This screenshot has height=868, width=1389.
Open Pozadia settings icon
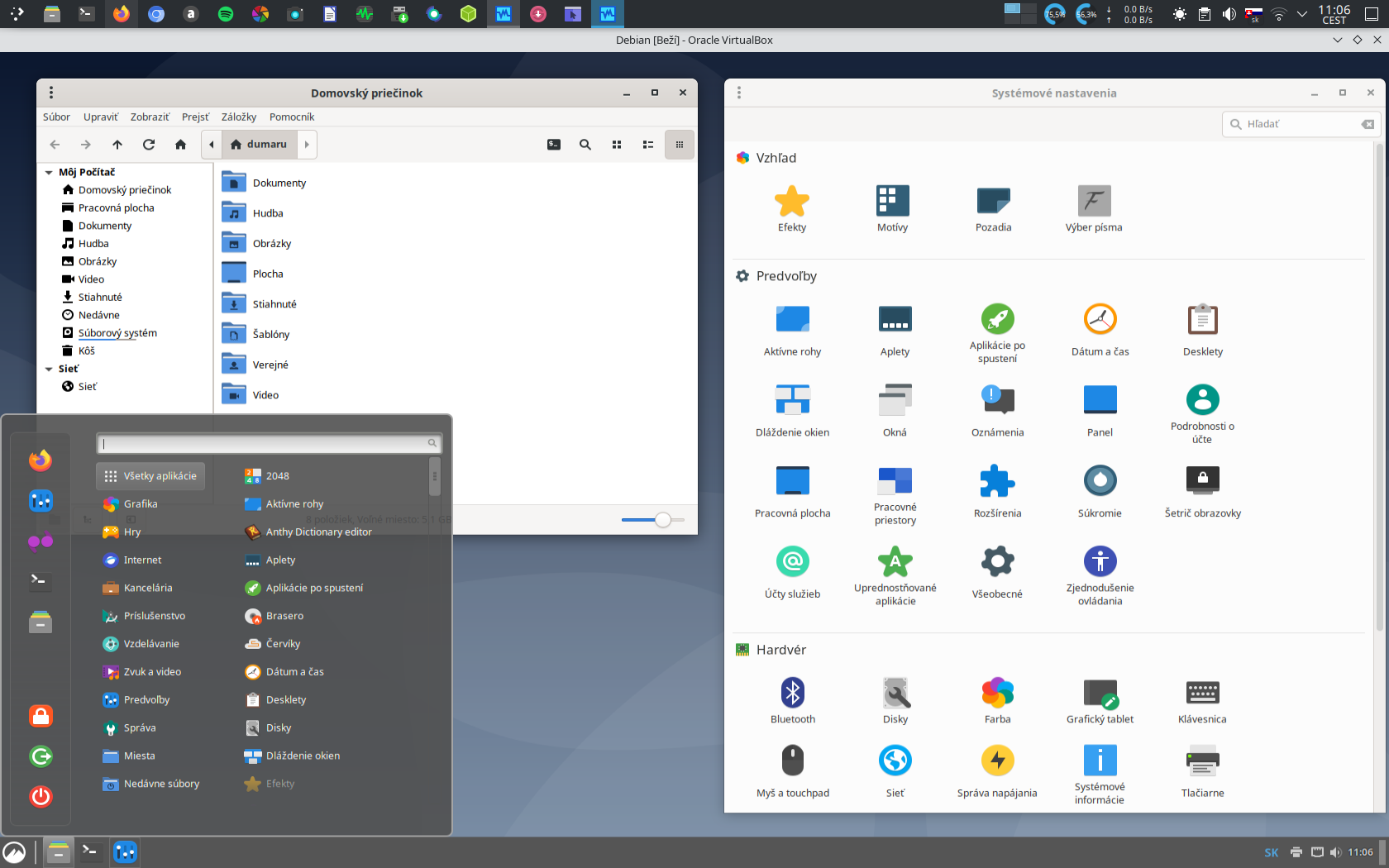coord(993,209)
